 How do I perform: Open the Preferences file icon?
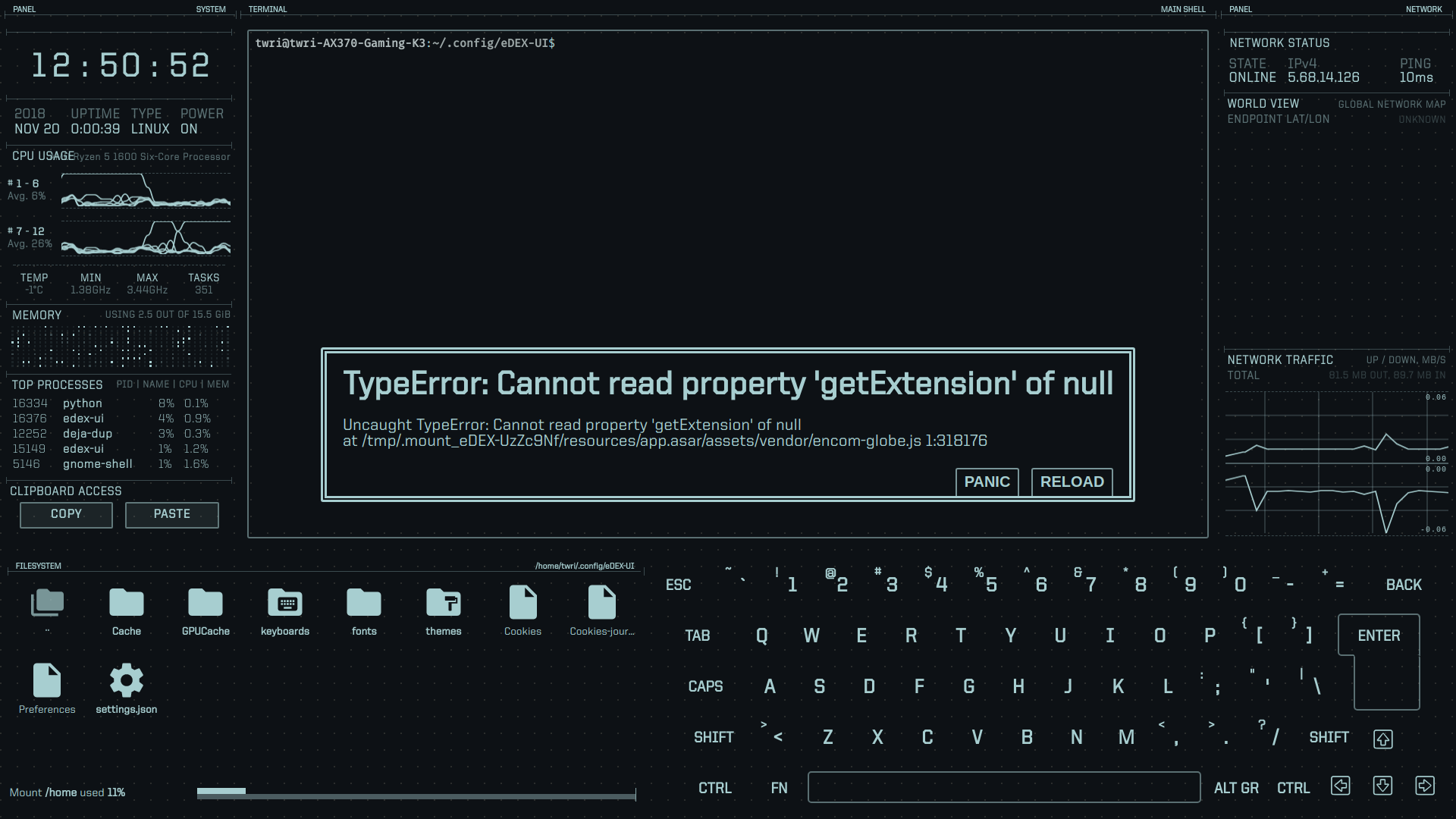tap(47, 681)
